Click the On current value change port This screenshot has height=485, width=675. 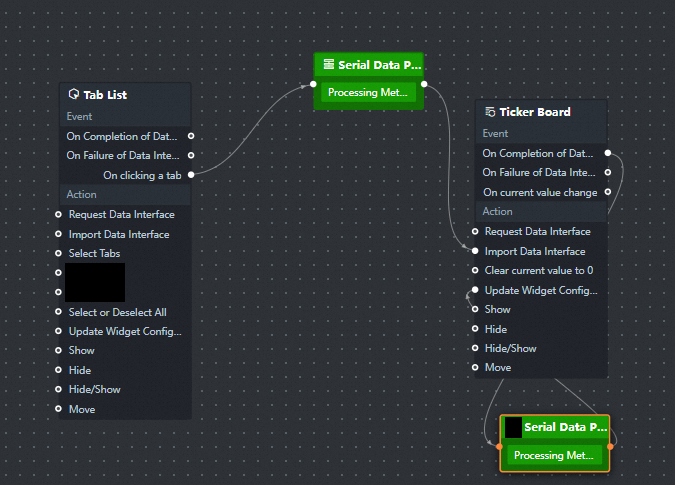coord(607,192)
